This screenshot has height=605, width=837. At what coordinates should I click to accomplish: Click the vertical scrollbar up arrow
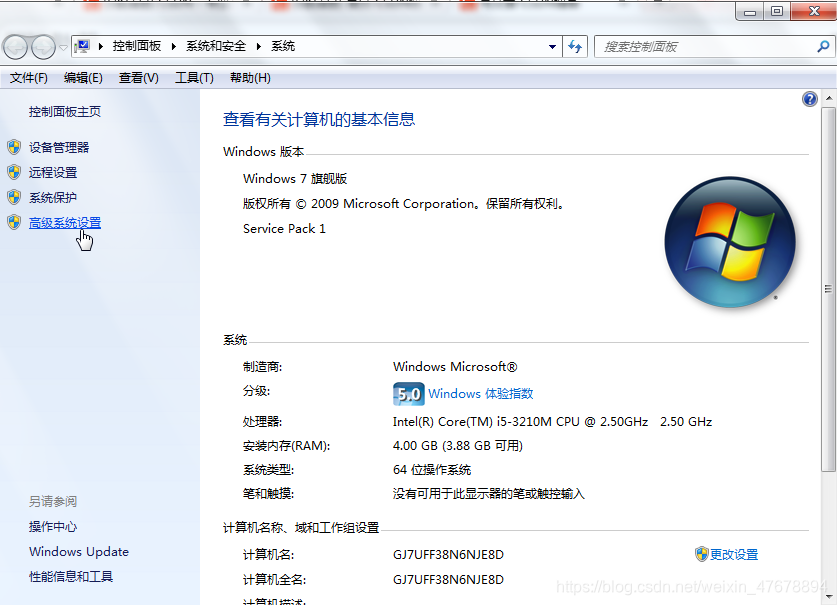coord(828,98)
